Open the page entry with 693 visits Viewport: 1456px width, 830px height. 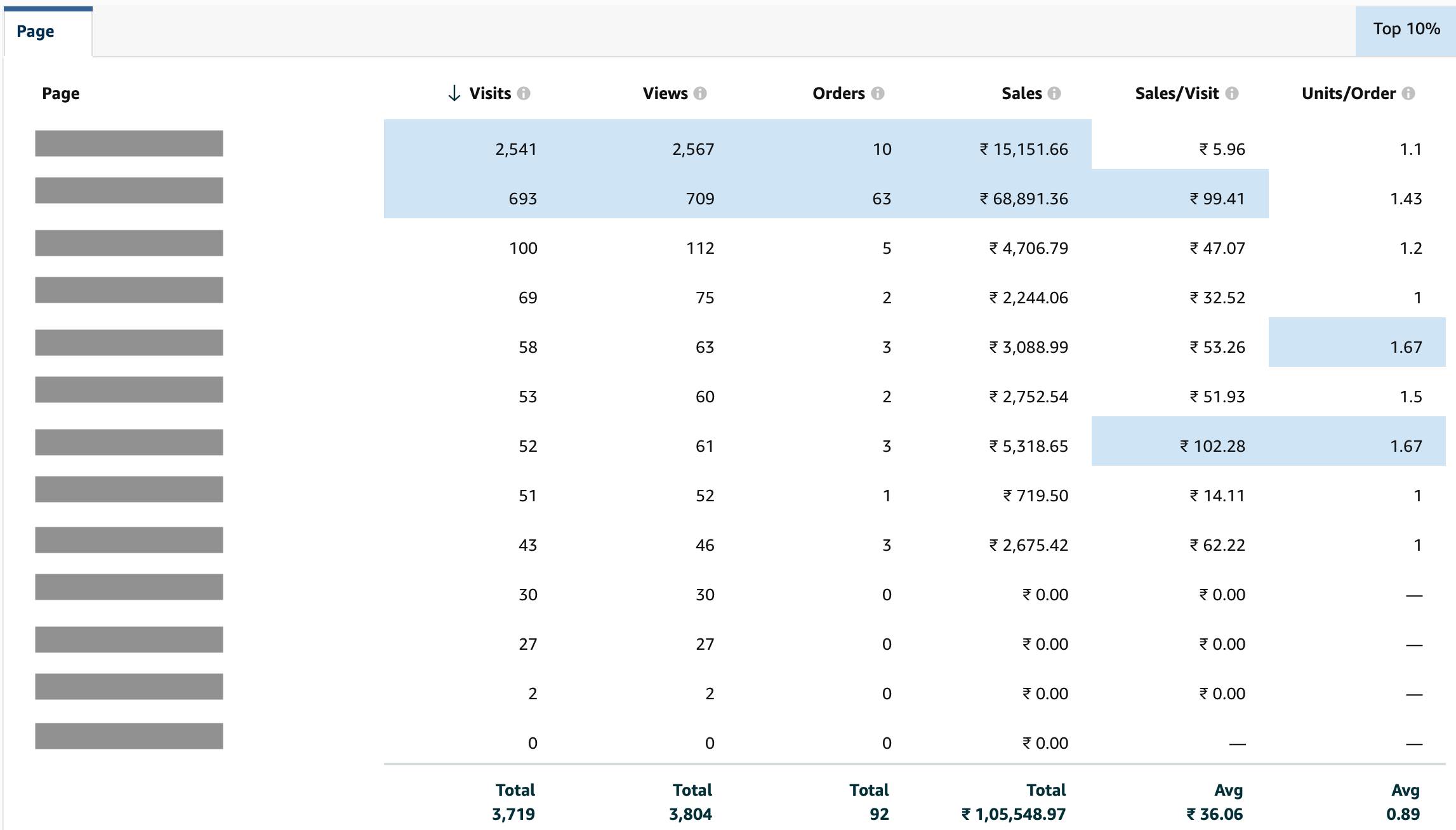(x=129, y=190)
